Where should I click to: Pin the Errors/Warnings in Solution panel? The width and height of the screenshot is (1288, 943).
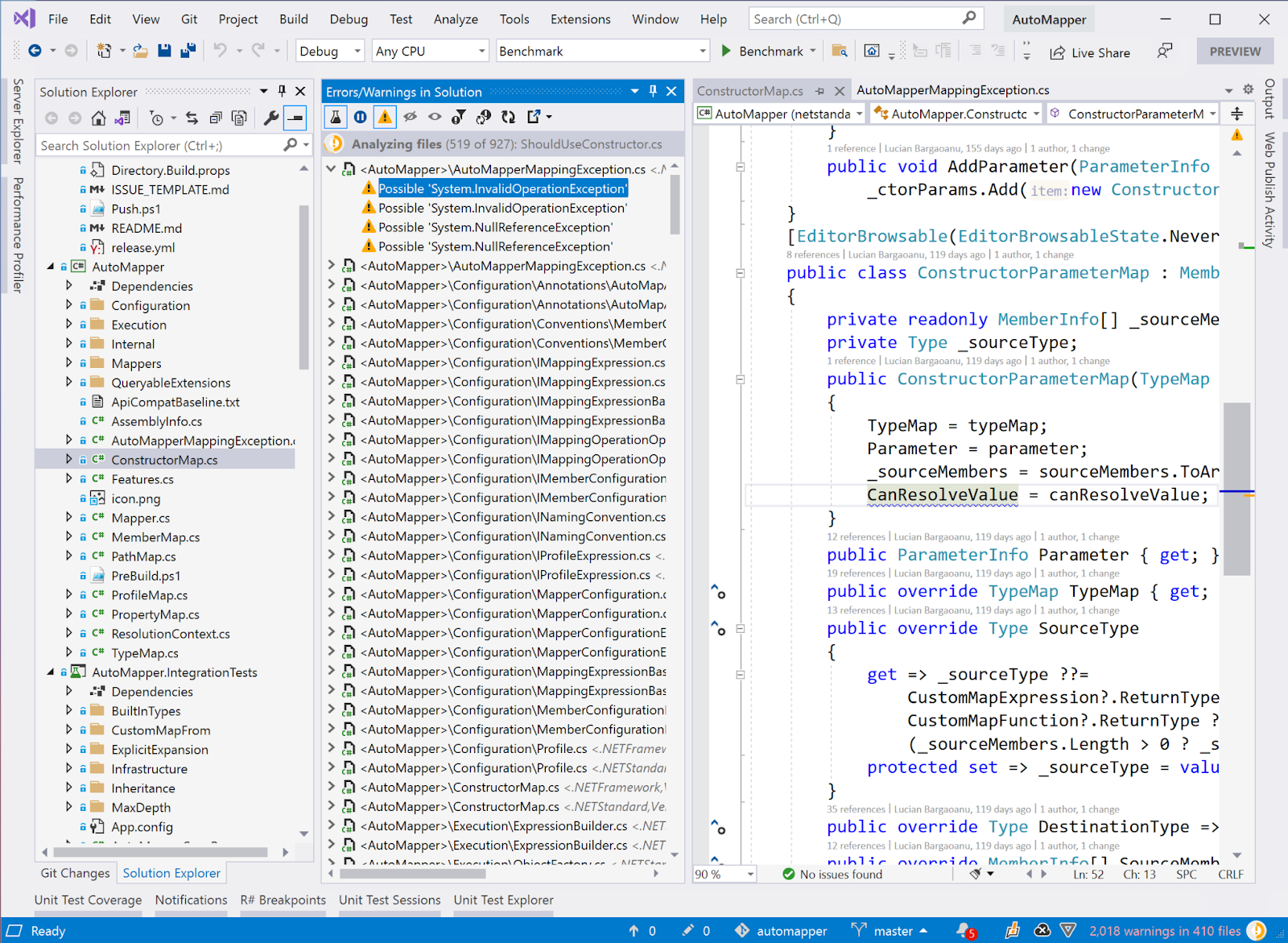[653, 91]
